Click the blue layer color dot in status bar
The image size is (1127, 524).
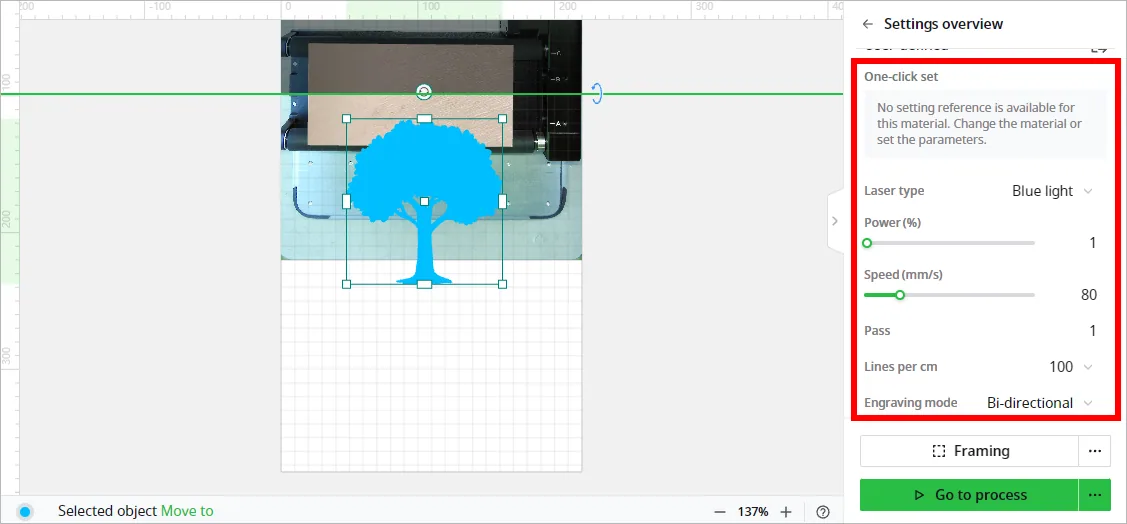[25, 512]
